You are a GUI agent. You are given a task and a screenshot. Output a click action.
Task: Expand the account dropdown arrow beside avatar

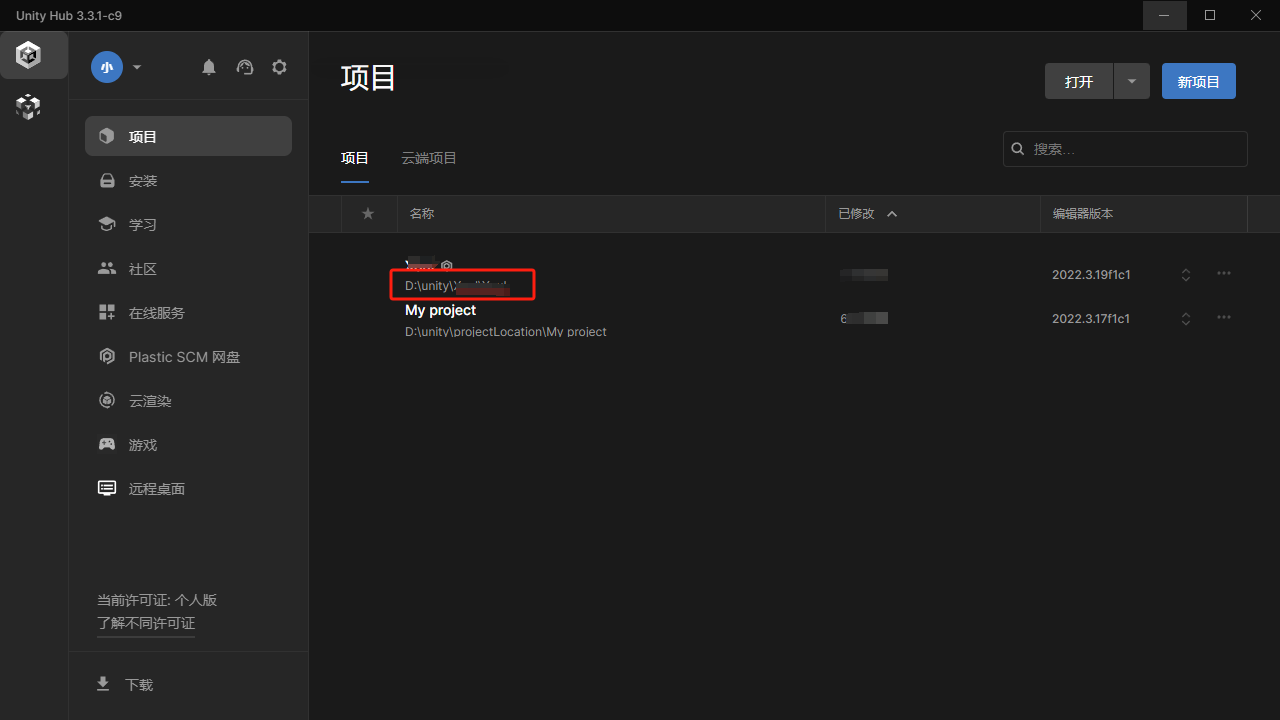coord(137,67)
